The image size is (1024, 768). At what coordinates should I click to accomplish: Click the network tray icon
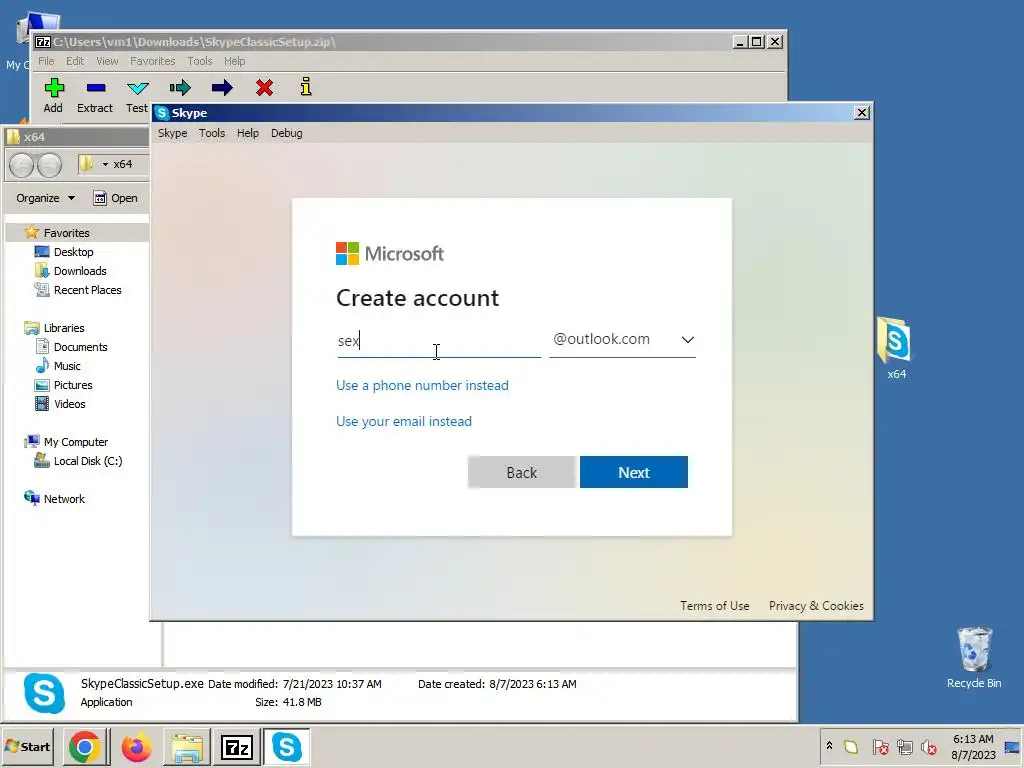[x=904, y=747]
